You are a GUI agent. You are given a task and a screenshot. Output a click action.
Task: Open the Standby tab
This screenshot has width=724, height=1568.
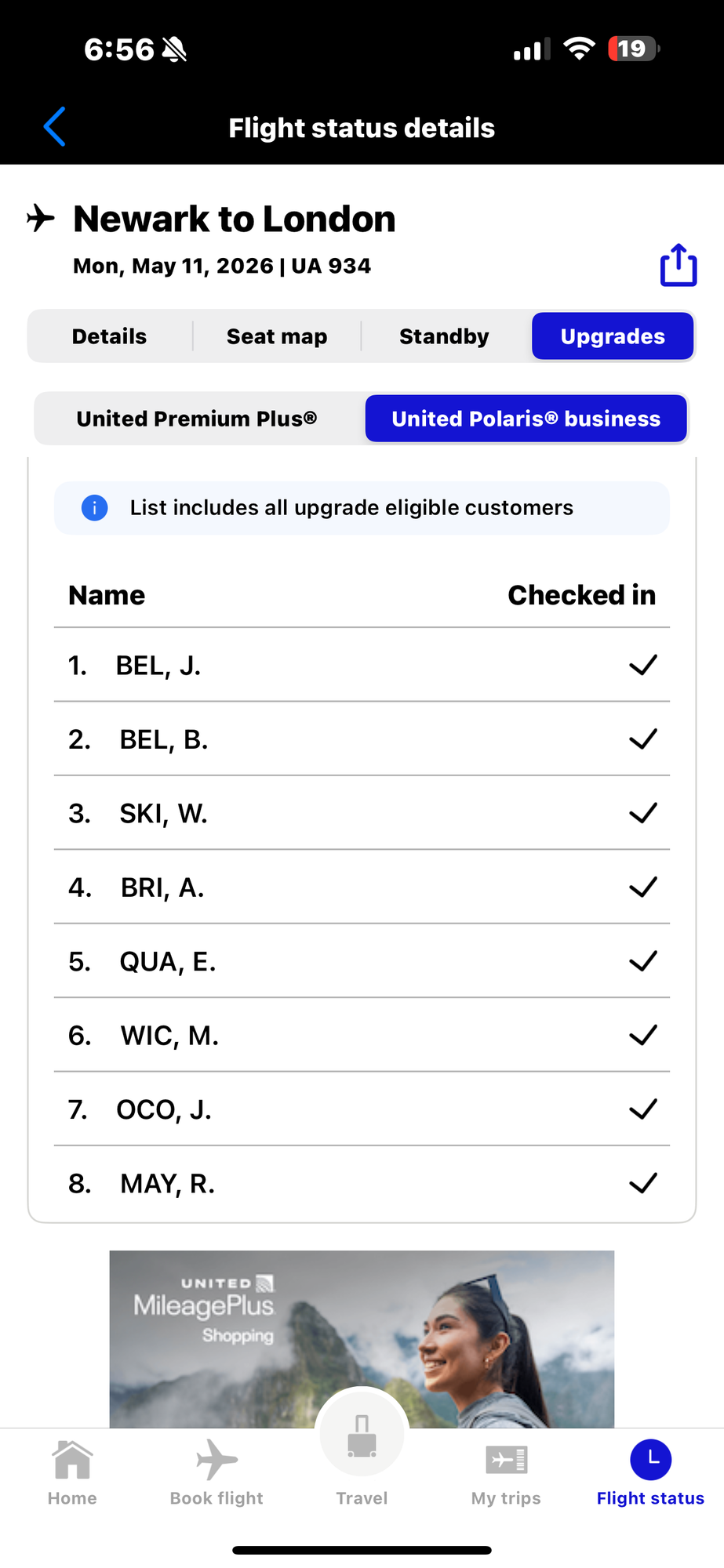pos(445,336)
